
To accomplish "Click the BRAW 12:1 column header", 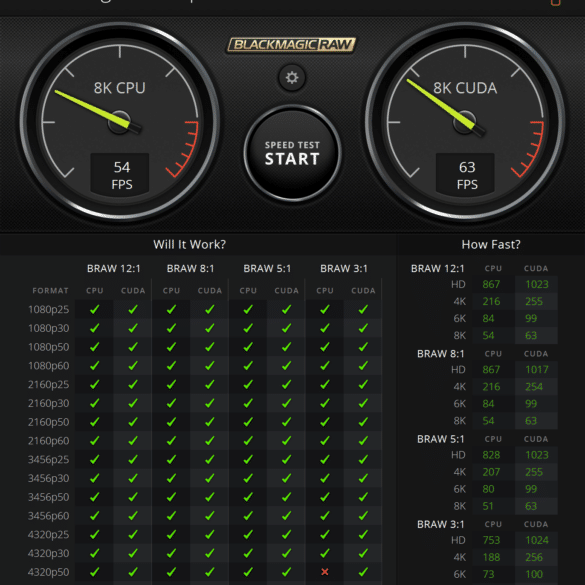I will pos(113,269).
